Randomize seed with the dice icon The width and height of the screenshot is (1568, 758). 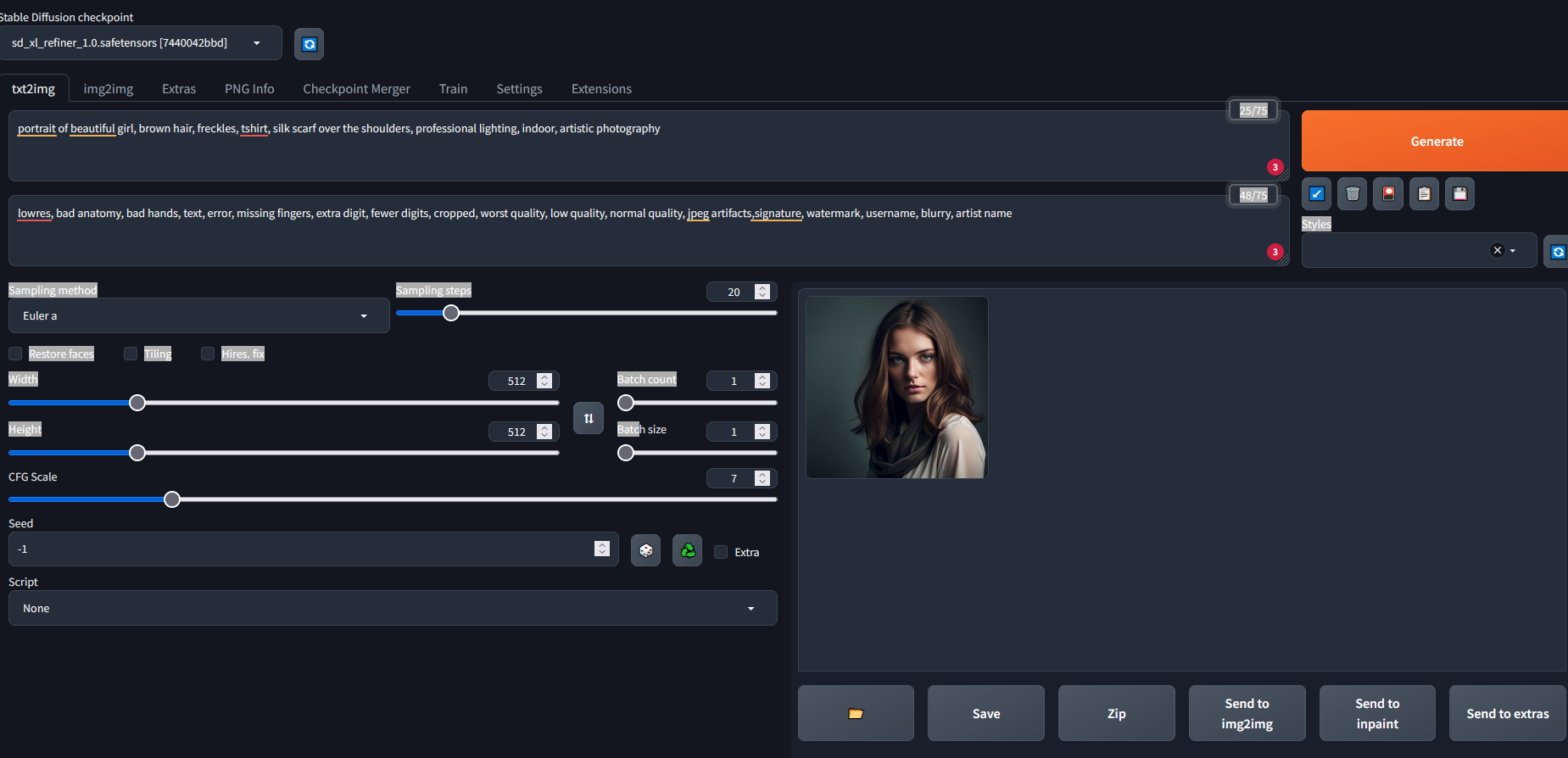point(645,551)
